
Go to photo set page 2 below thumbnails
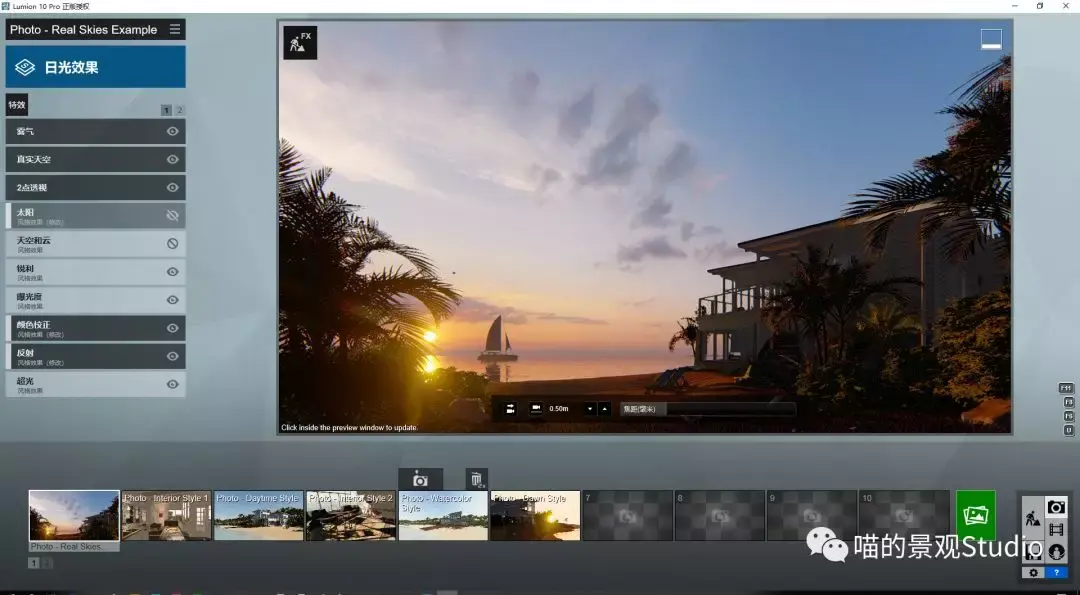[x=47, y=563]
